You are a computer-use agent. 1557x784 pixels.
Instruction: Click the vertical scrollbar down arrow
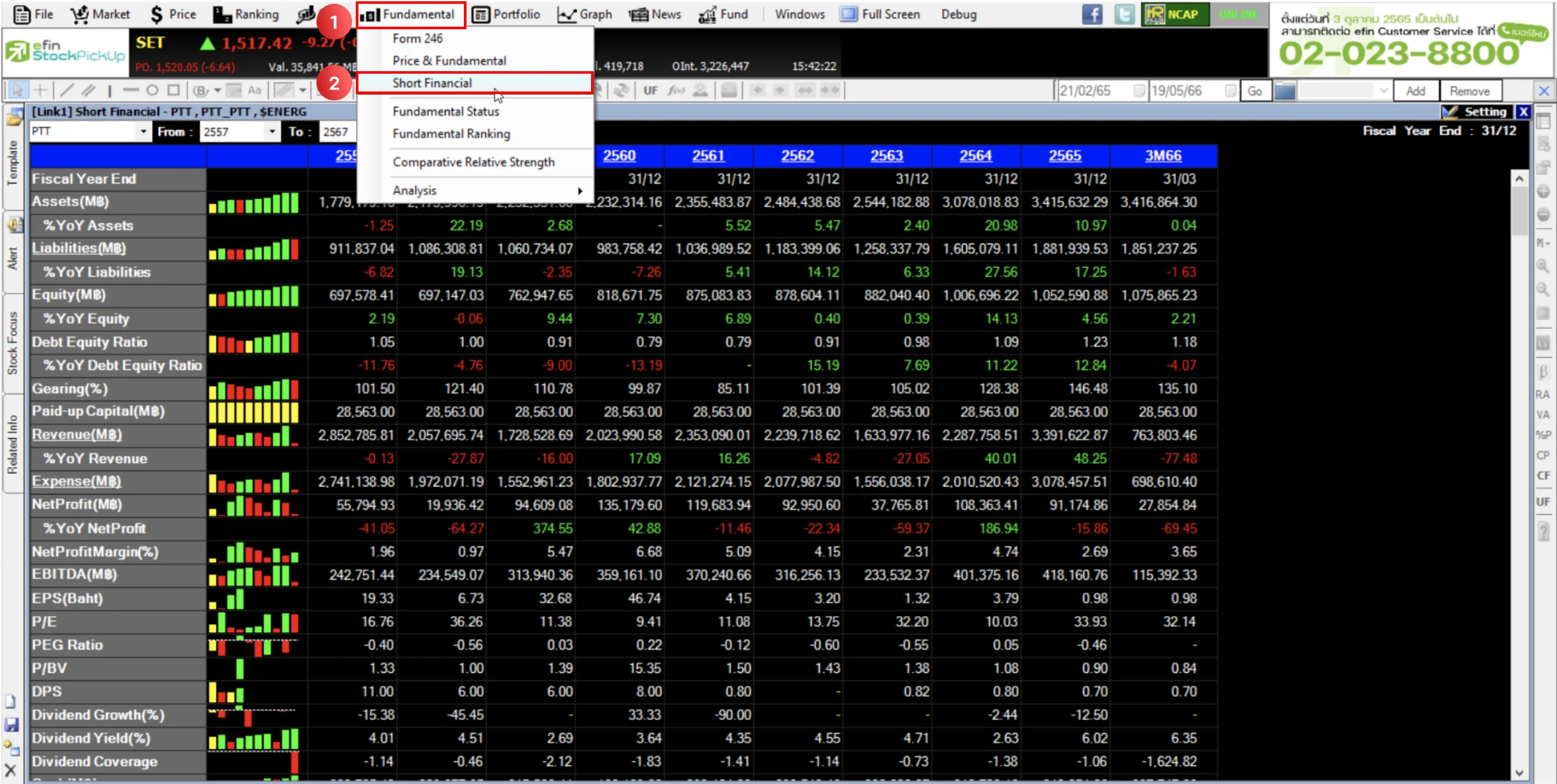(x=1519, y=773)
